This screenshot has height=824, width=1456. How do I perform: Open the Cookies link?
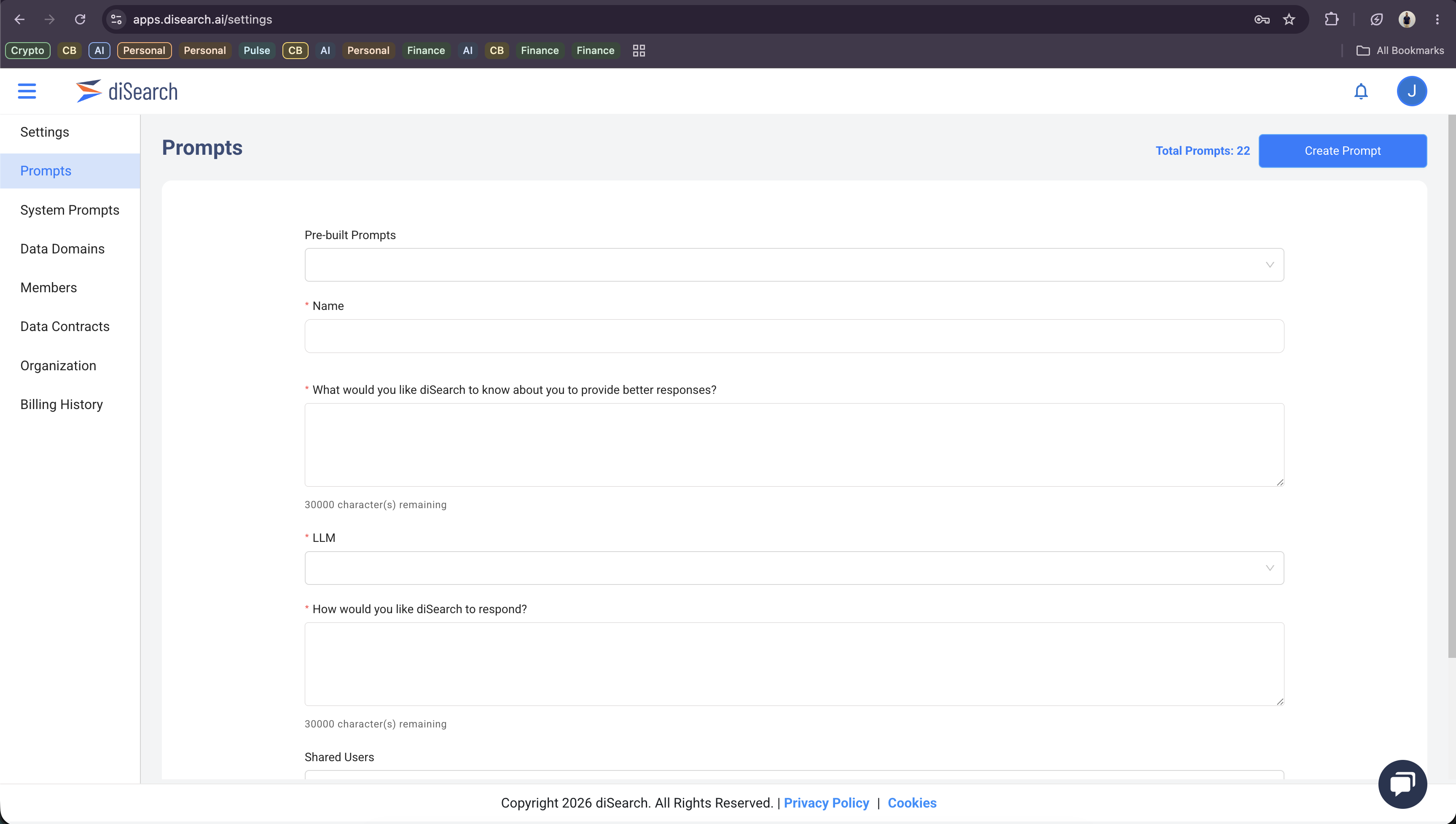coord(912,802)
